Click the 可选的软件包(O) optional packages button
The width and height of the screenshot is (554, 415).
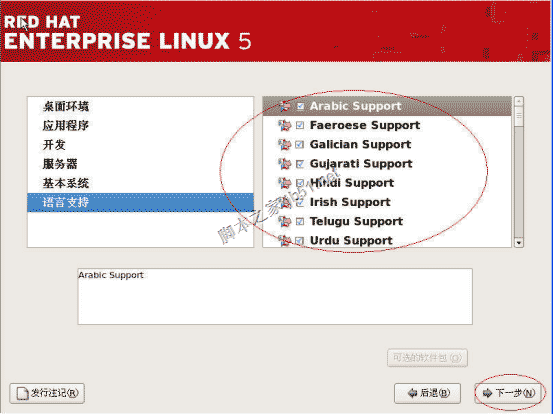click(x=427, y=358)
